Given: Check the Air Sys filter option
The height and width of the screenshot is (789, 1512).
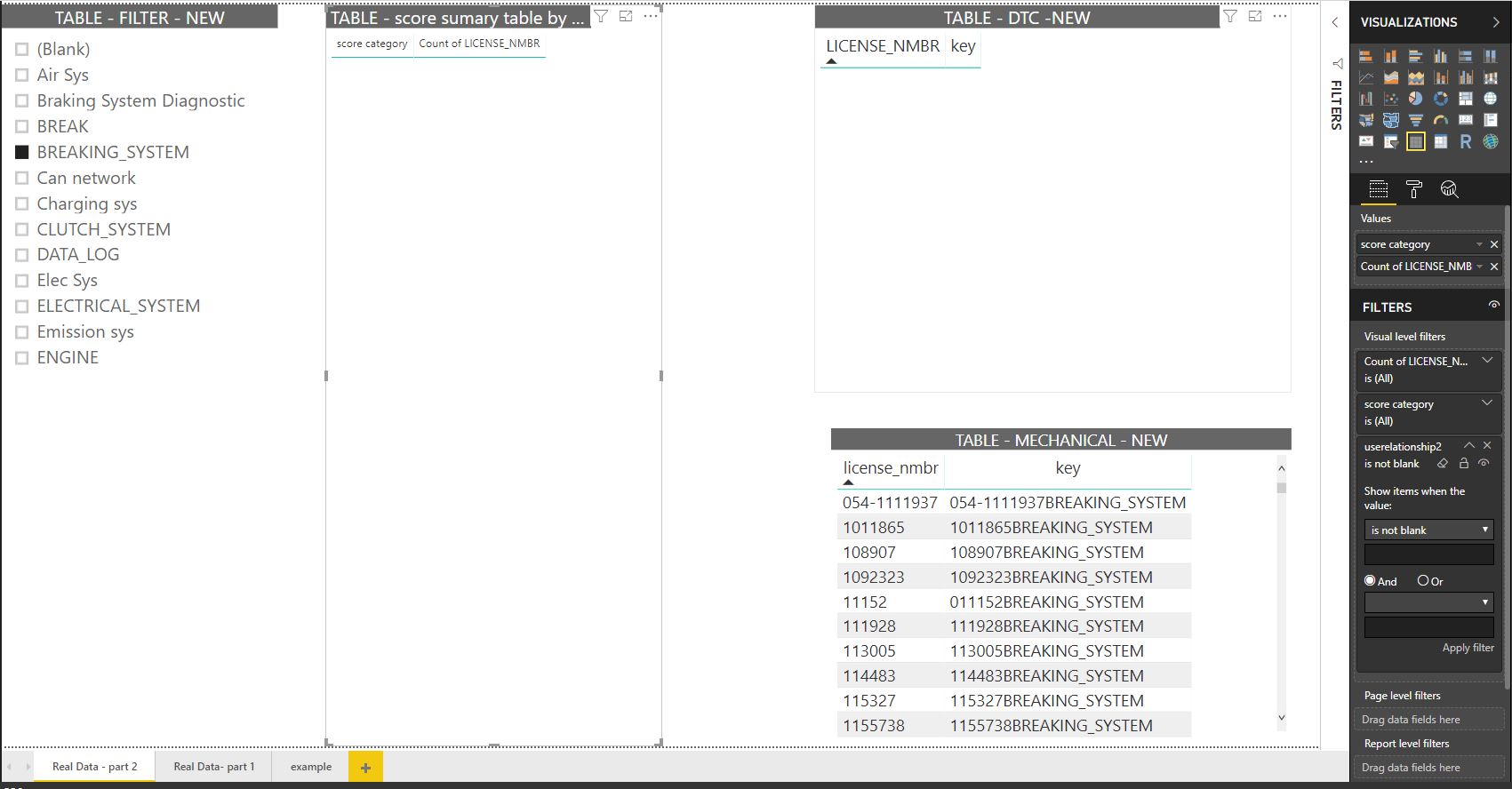Looking at the screenshot, I should tap(22, 76).
